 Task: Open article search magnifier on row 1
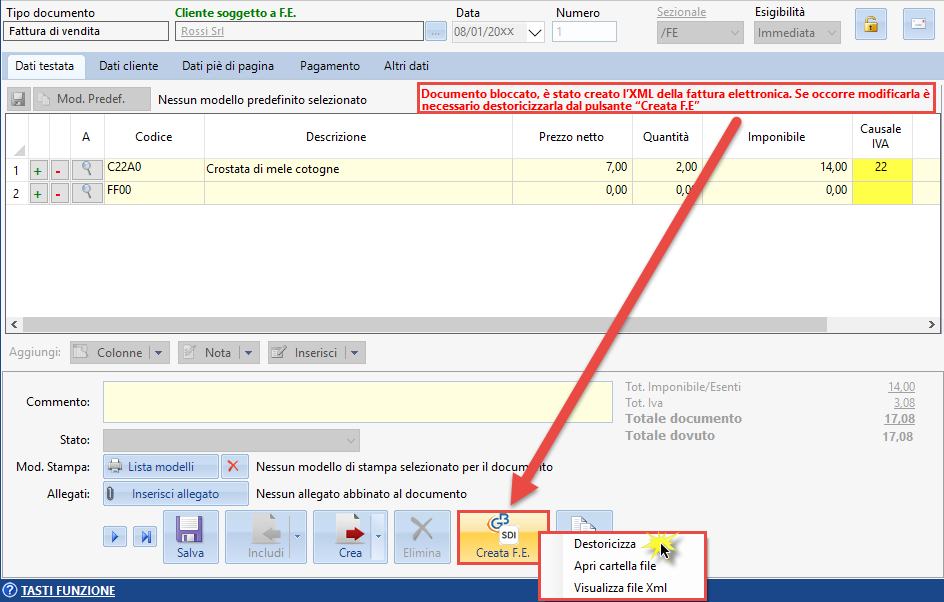point(87,170)
